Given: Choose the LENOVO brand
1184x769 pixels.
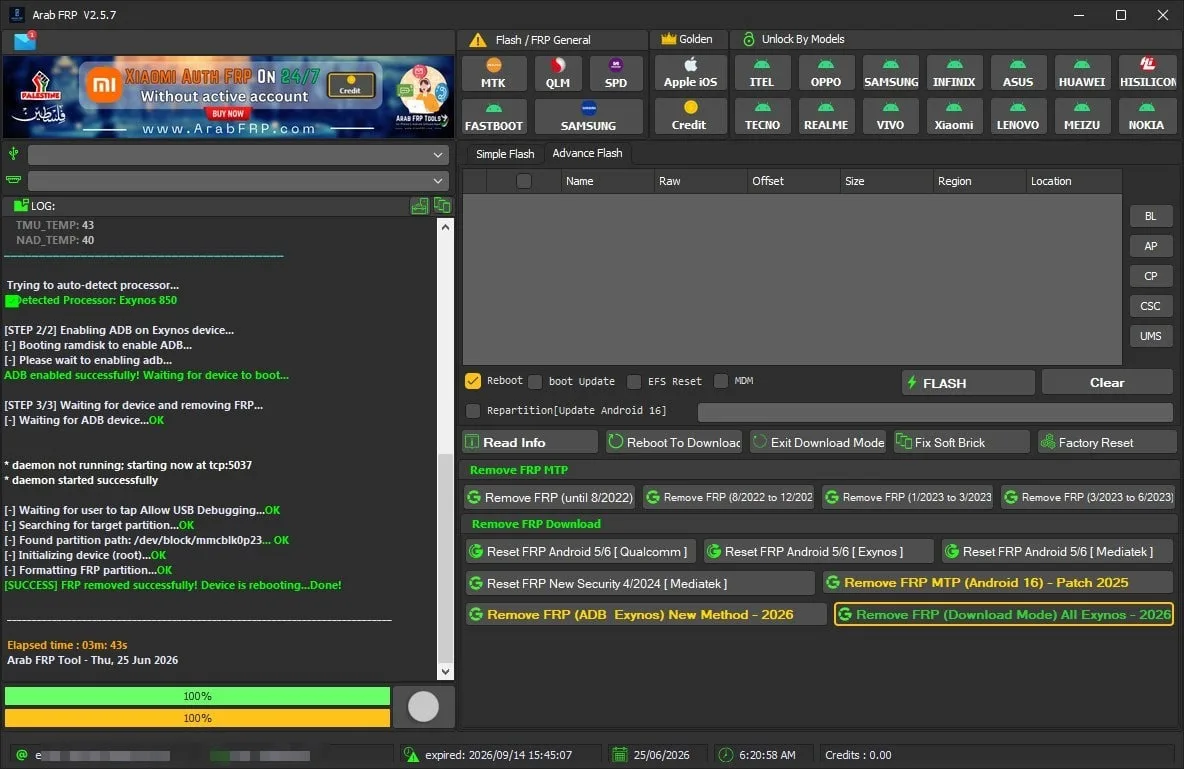Looking at the screenshot, I should point(1017,116).
